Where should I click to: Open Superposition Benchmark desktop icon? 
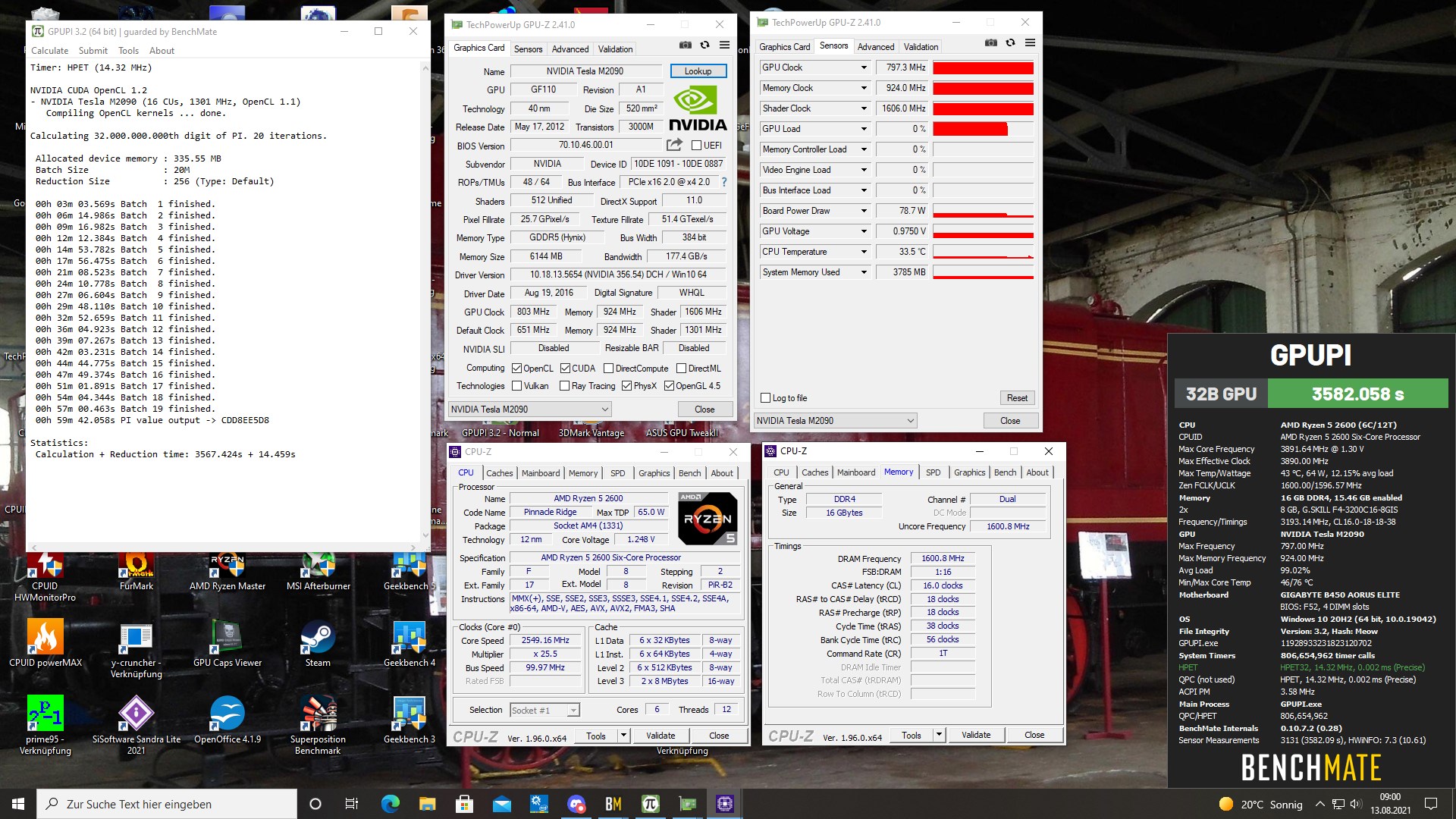click(318, 725)
